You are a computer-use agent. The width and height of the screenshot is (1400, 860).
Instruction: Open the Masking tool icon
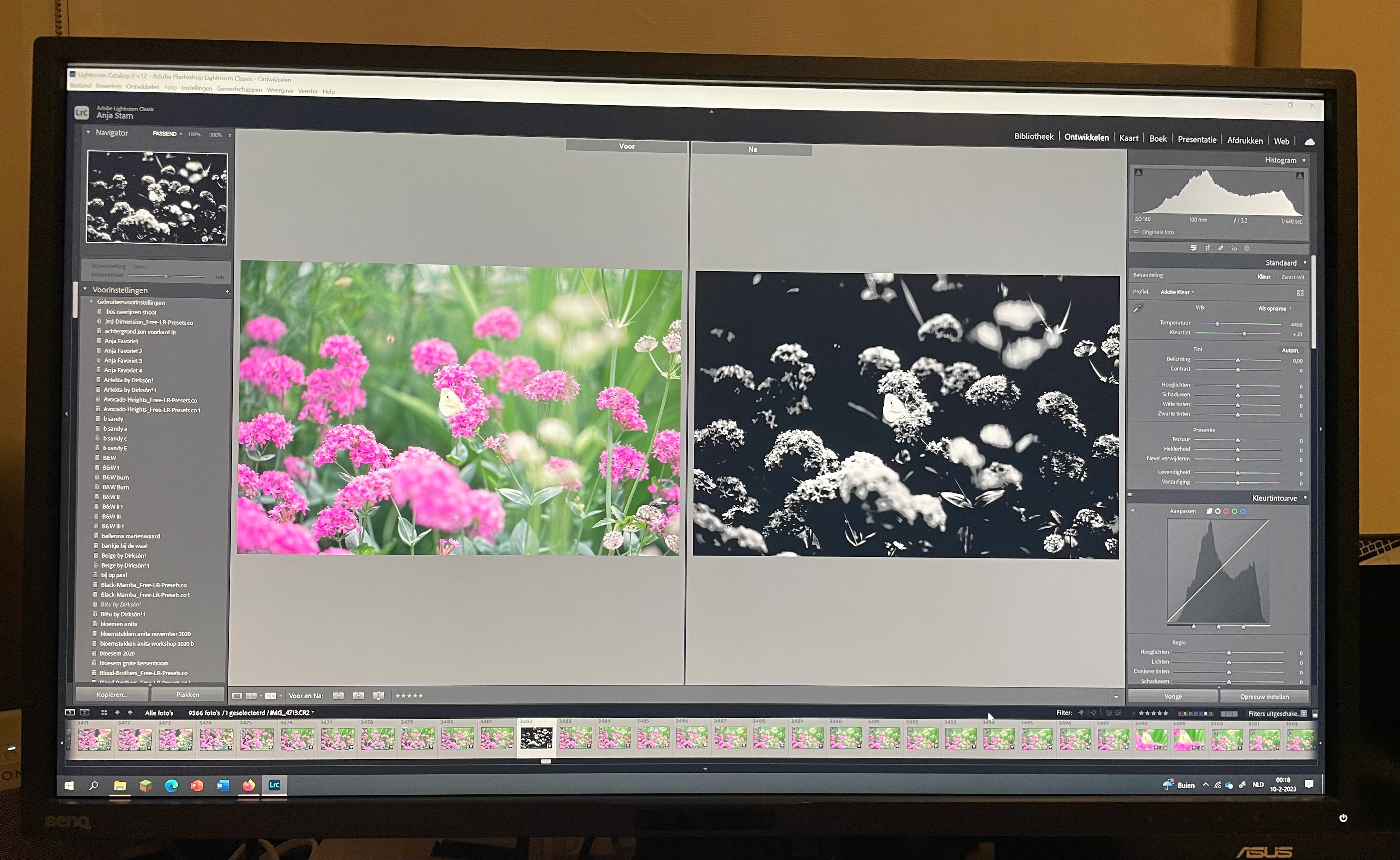tap(1247, 249)
